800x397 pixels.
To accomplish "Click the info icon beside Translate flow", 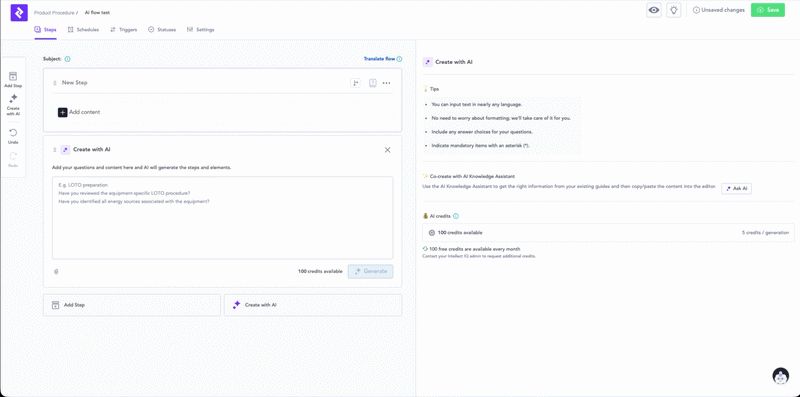I will tap(399, 59).
